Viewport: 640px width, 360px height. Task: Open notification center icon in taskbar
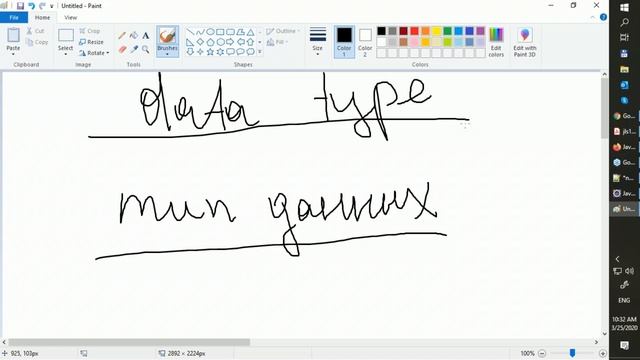coord(624,345)
